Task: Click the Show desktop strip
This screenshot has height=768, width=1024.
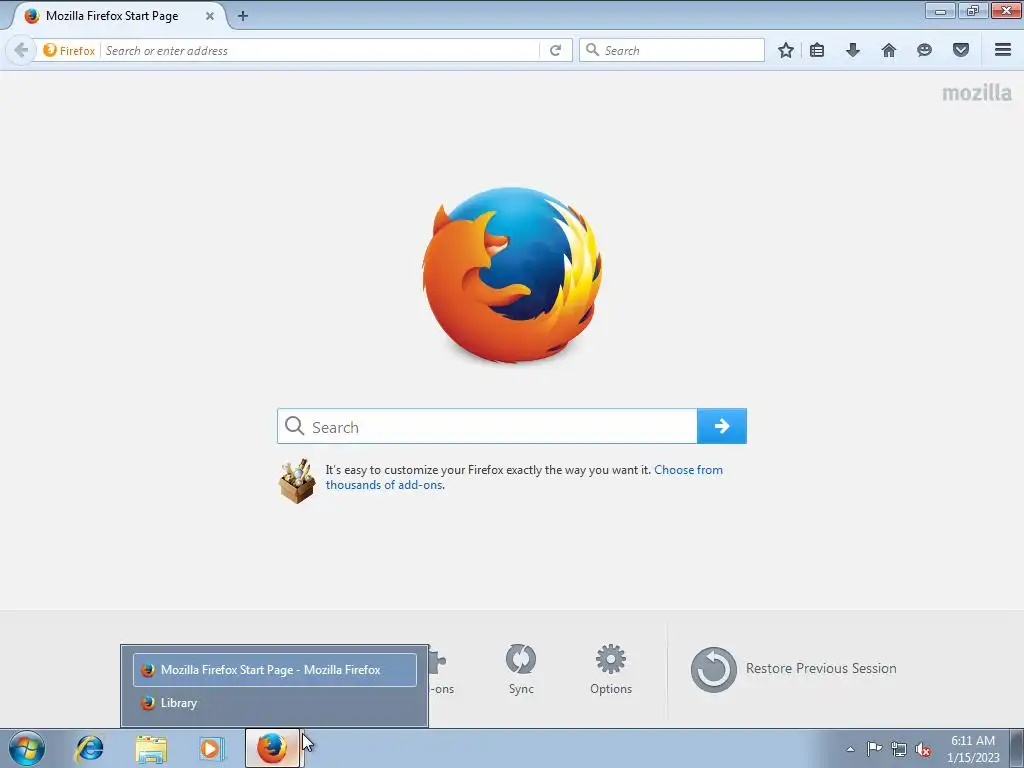Action: pos(1017,749)
